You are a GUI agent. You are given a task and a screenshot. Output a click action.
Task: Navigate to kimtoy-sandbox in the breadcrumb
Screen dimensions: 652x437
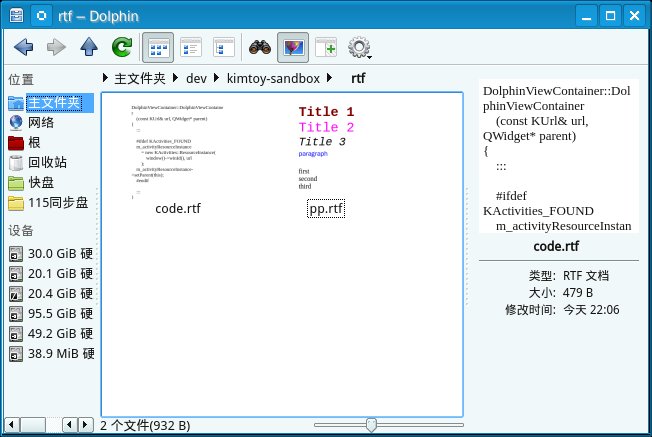[273, 78]
